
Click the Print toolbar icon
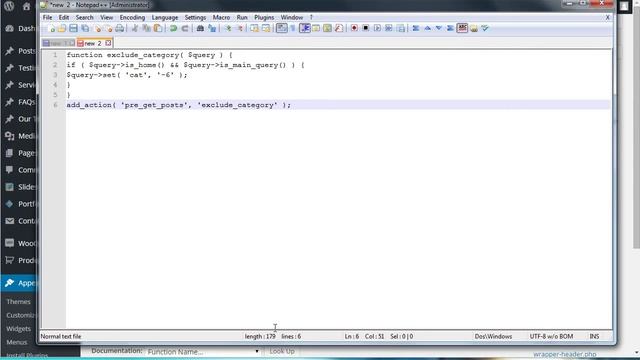pos(120,28)
